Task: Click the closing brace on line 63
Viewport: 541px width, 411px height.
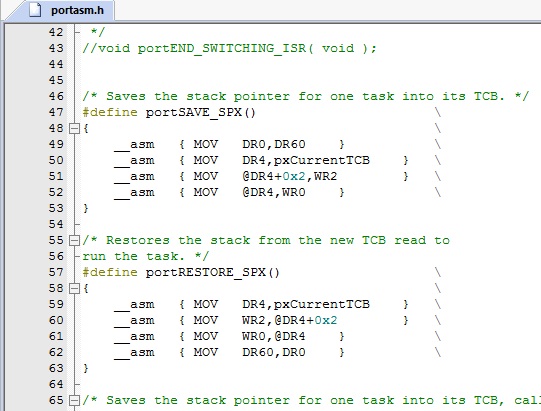Action: tap(86, 368)
